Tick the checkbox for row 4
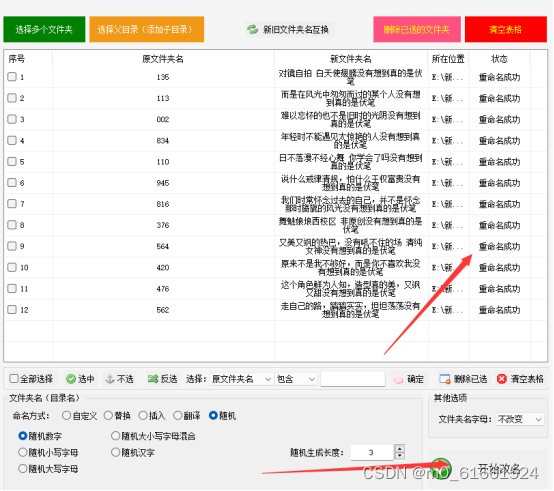Screen dimensions: 554x491 click(x=12, y=140)
